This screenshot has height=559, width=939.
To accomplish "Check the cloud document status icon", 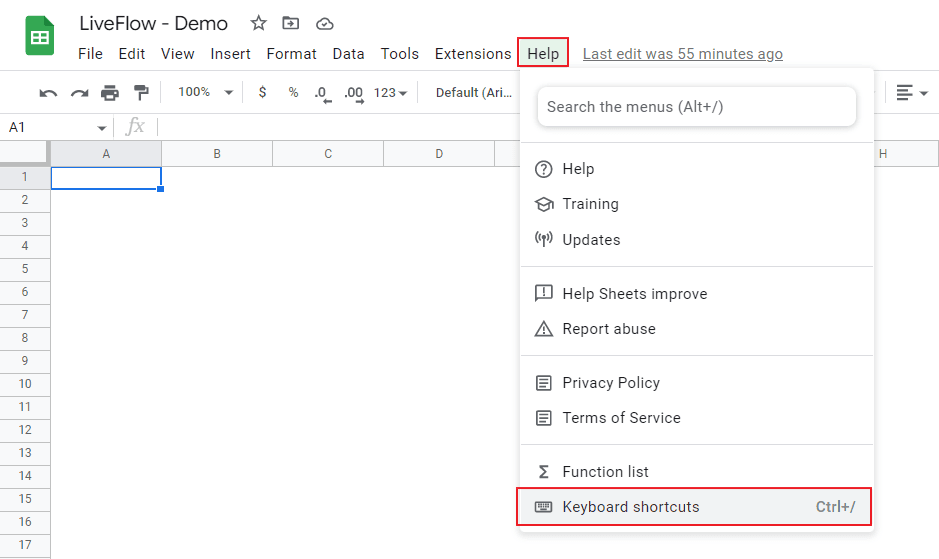I will (325, 24).
